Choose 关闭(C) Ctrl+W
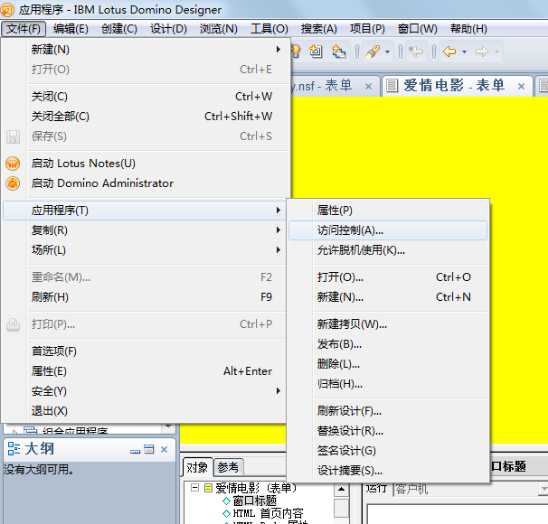 point(146,96)
